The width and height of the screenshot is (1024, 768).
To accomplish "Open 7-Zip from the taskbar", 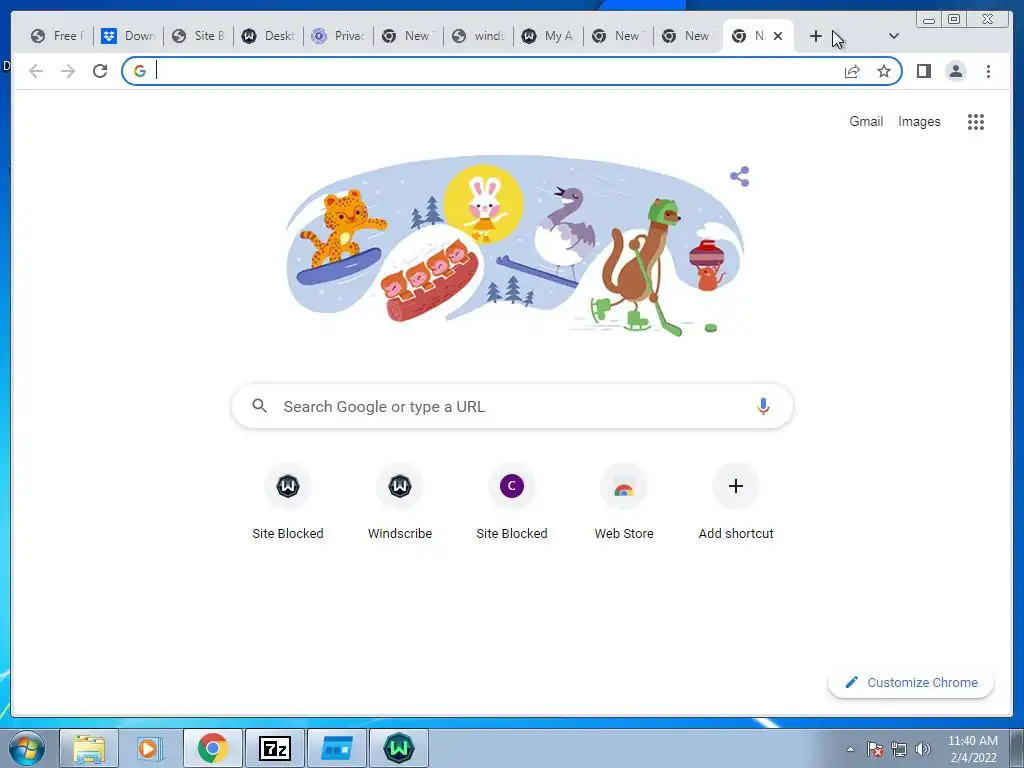I will pyautogui.click(x=275, y=748).
